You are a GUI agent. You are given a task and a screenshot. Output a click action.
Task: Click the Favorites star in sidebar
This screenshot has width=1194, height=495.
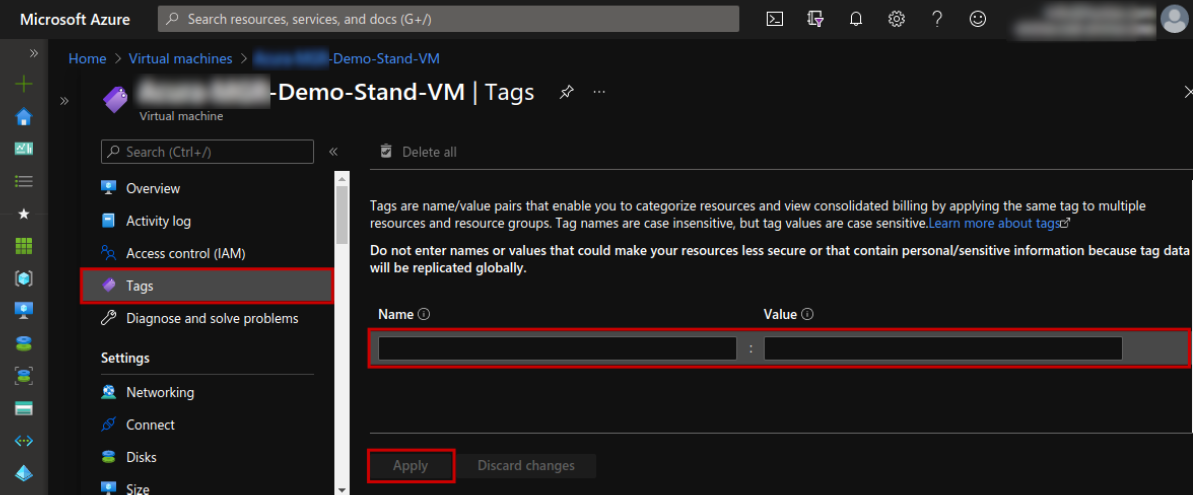click(24, 214)
